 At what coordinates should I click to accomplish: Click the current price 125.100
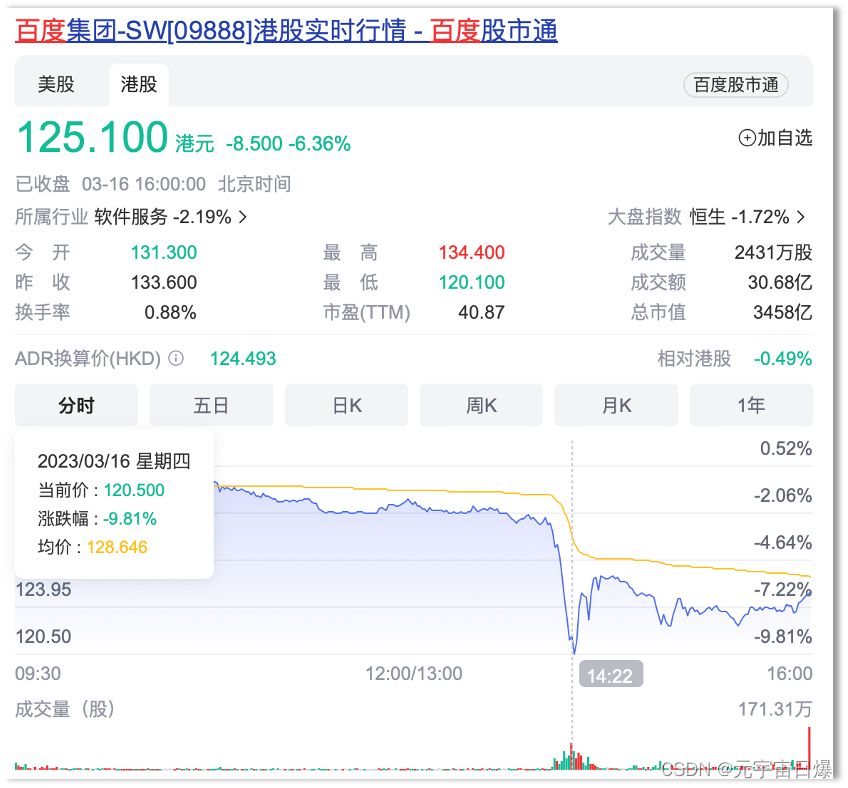point(91,137)
